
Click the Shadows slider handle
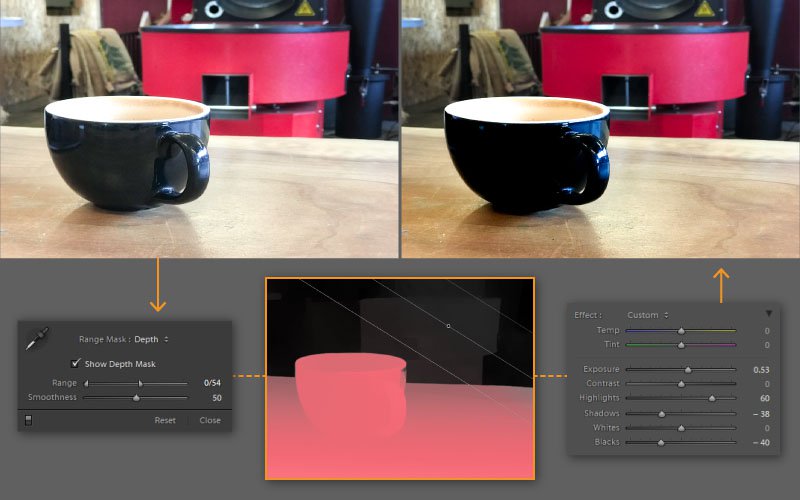tap(662, 414)
